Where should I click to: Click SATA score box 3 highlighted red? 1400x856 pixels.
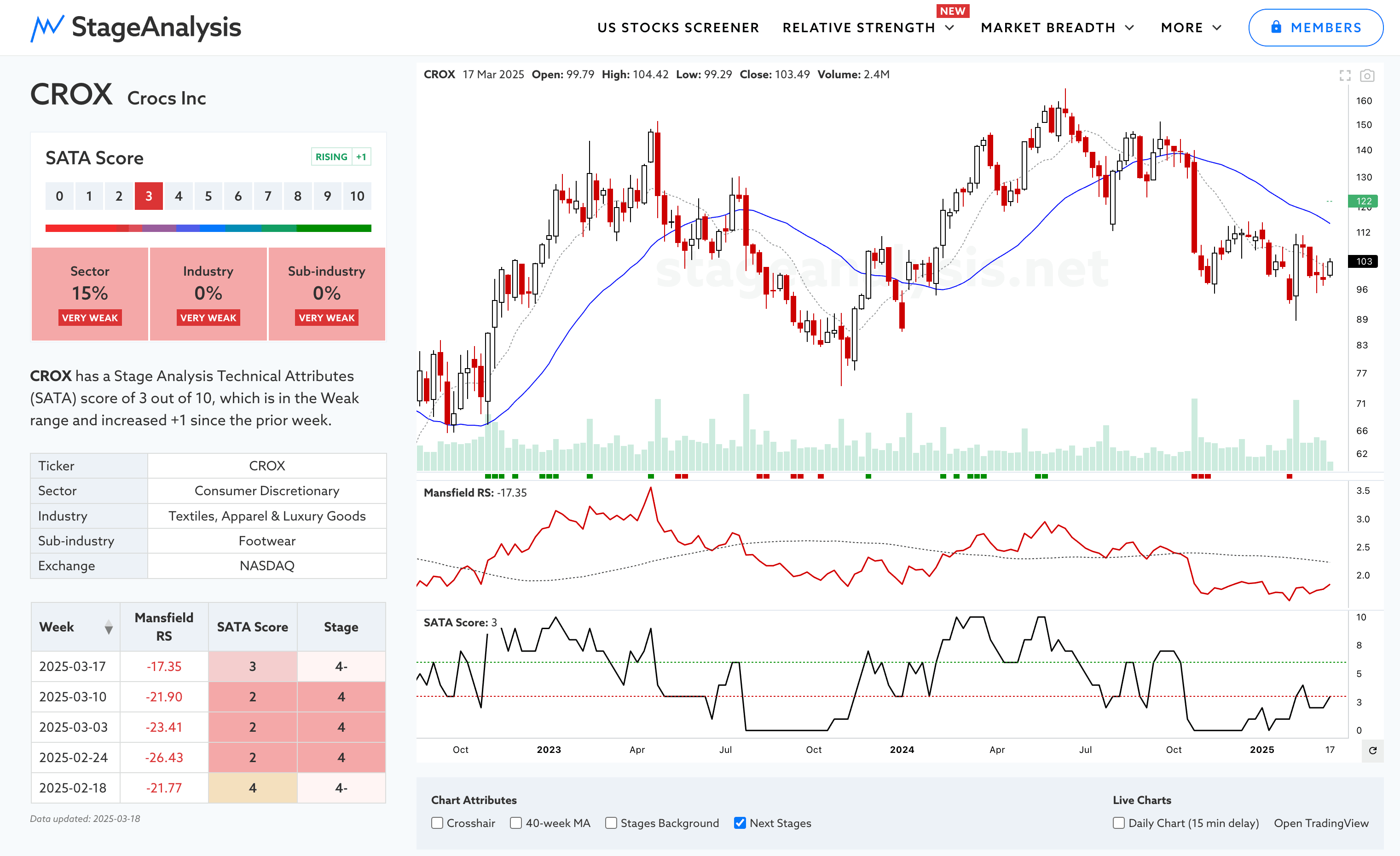tap(149, 196)
